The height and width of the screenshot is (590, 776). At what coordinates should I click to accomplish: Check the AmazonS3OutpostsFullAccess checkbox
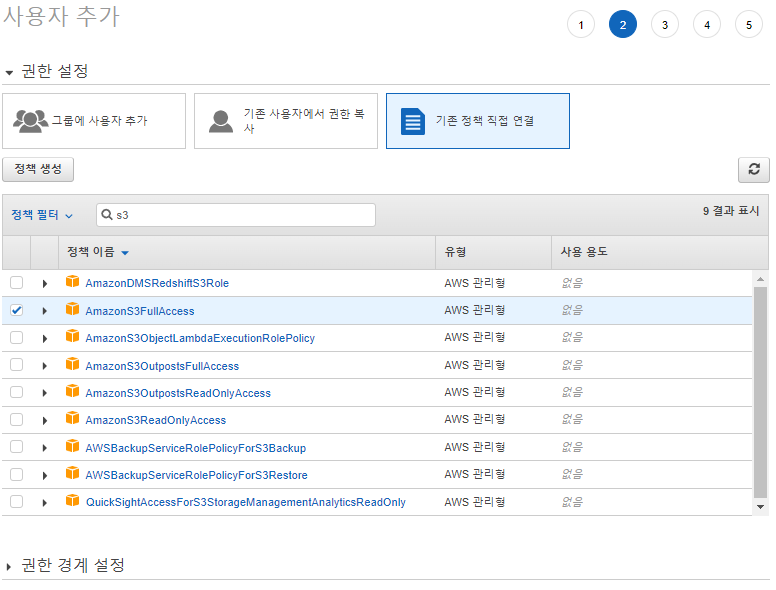click(x=16, y=365)
